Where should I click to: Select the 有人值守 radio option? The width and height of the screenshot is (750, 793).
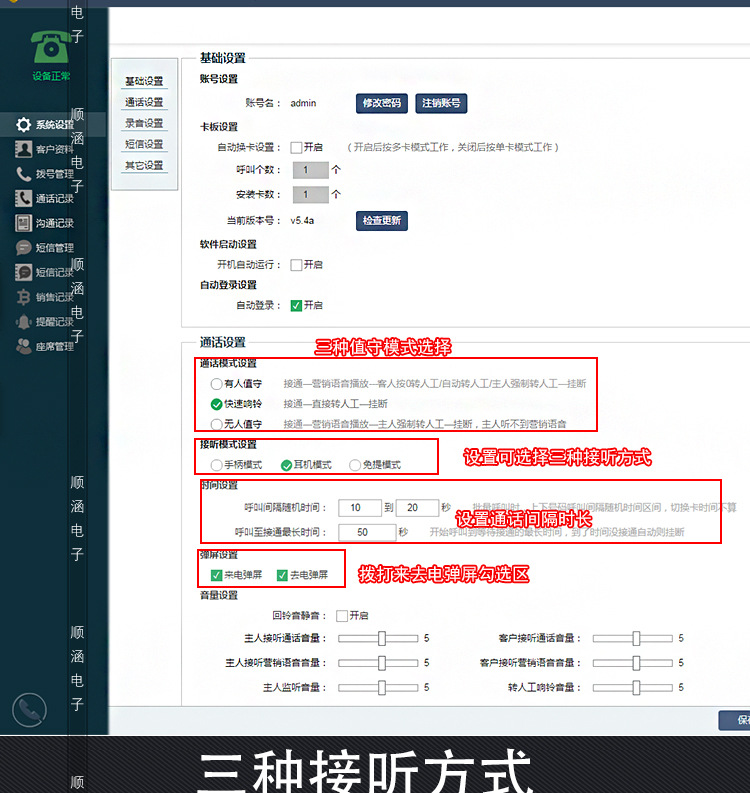pos(216,384)
